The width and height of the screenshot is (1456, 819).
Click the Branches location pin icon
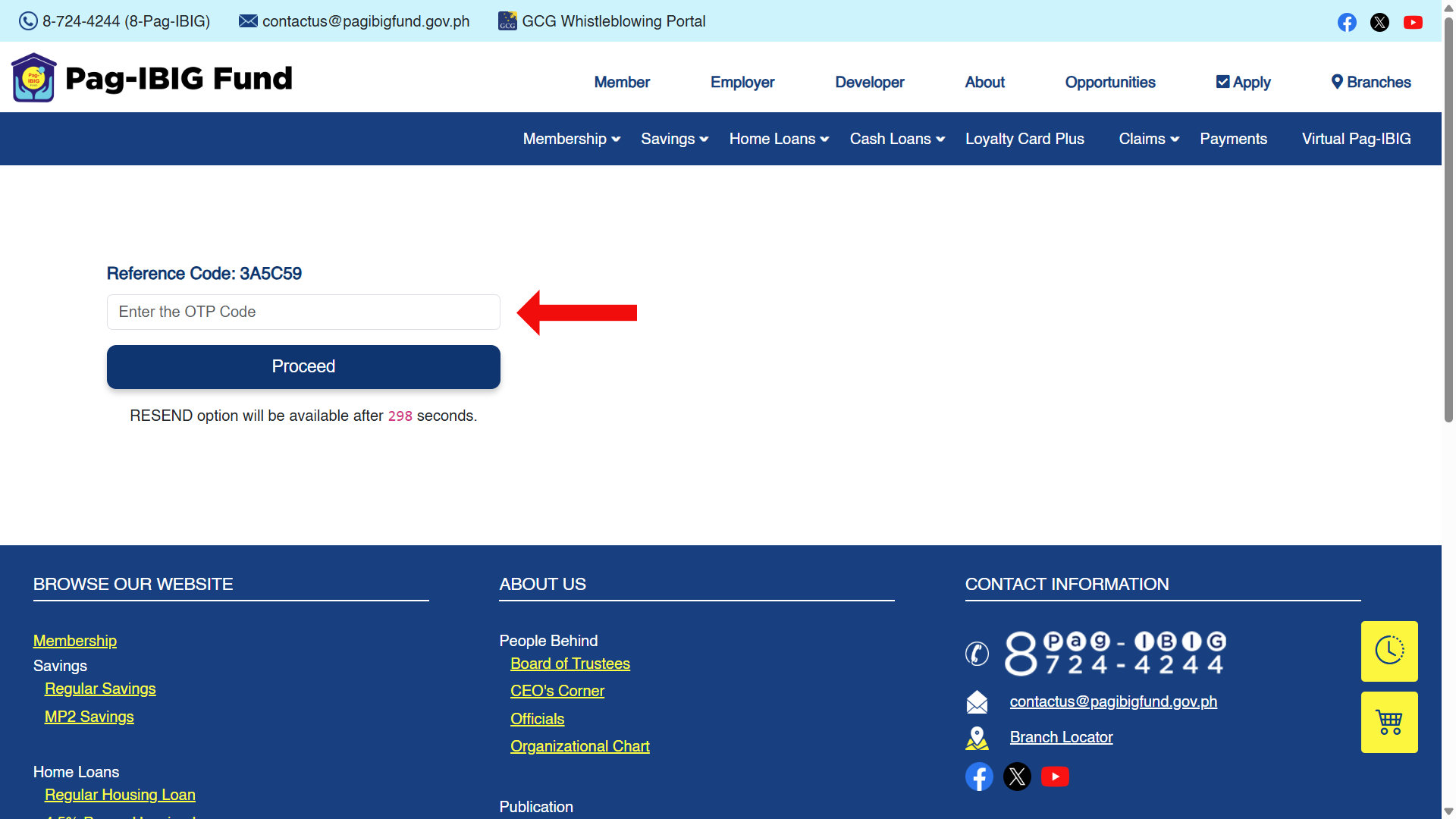point(1337,82)
